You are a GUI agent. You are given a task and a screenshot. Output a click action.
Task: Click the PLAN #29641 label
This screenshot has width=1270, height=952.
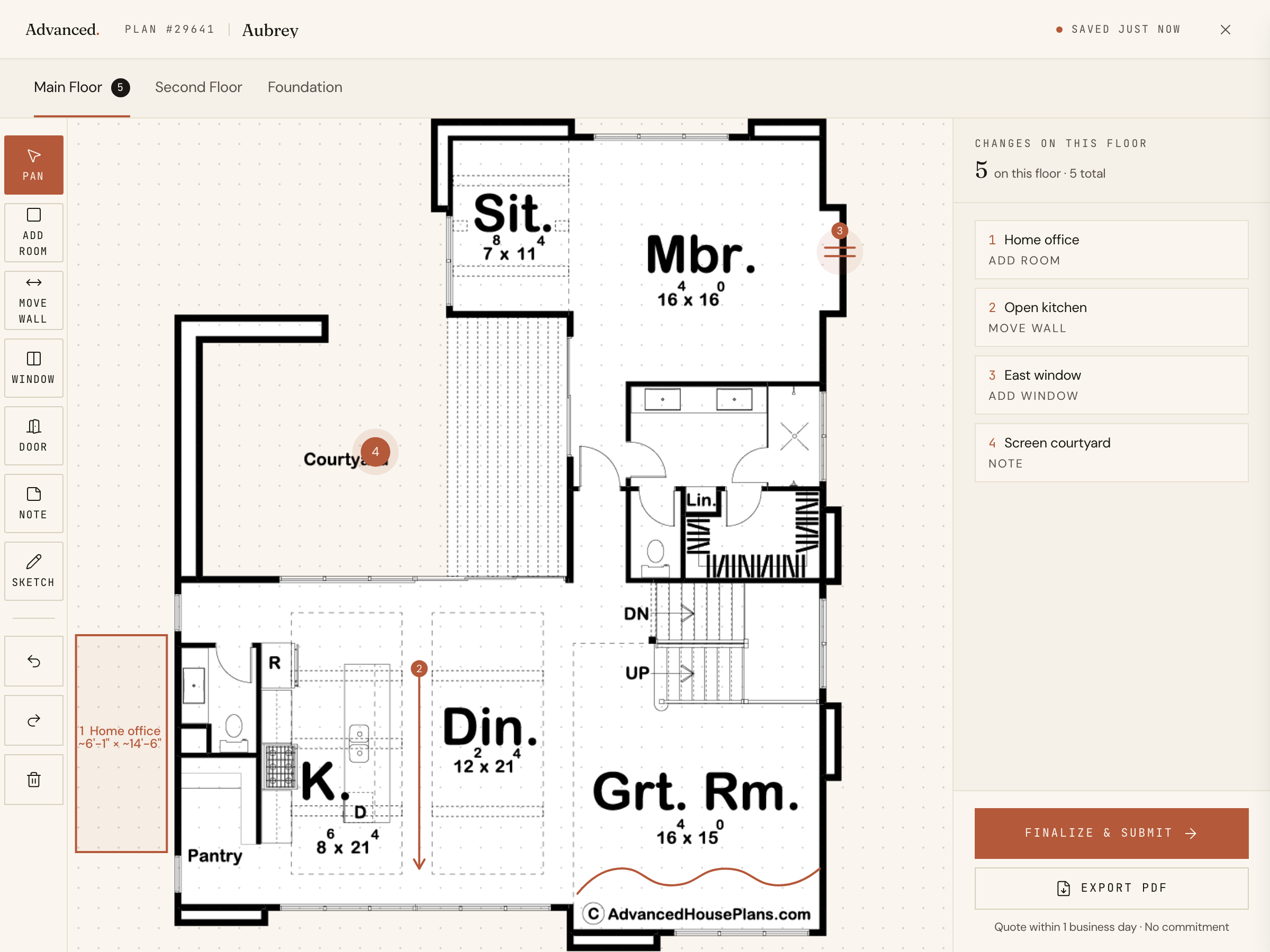click(170, 29)
